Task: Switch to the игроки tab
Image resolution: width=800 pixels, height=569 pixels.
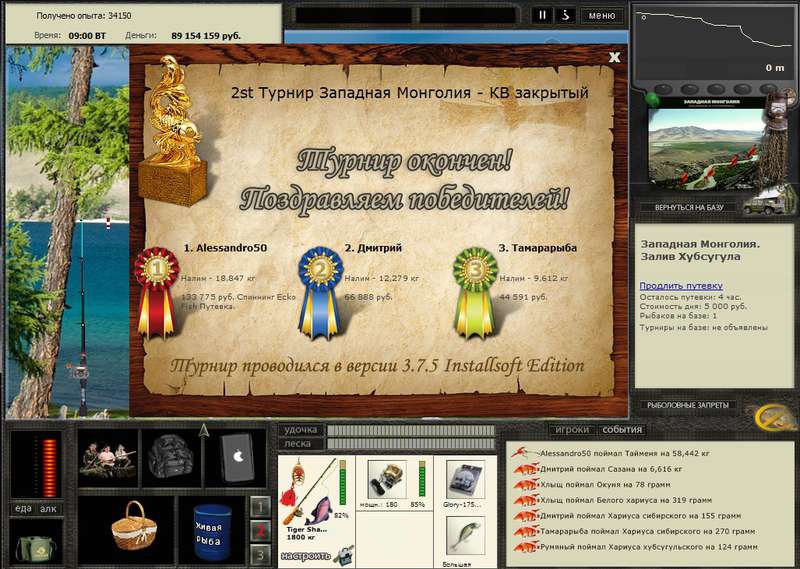Action: coord(572,430)
